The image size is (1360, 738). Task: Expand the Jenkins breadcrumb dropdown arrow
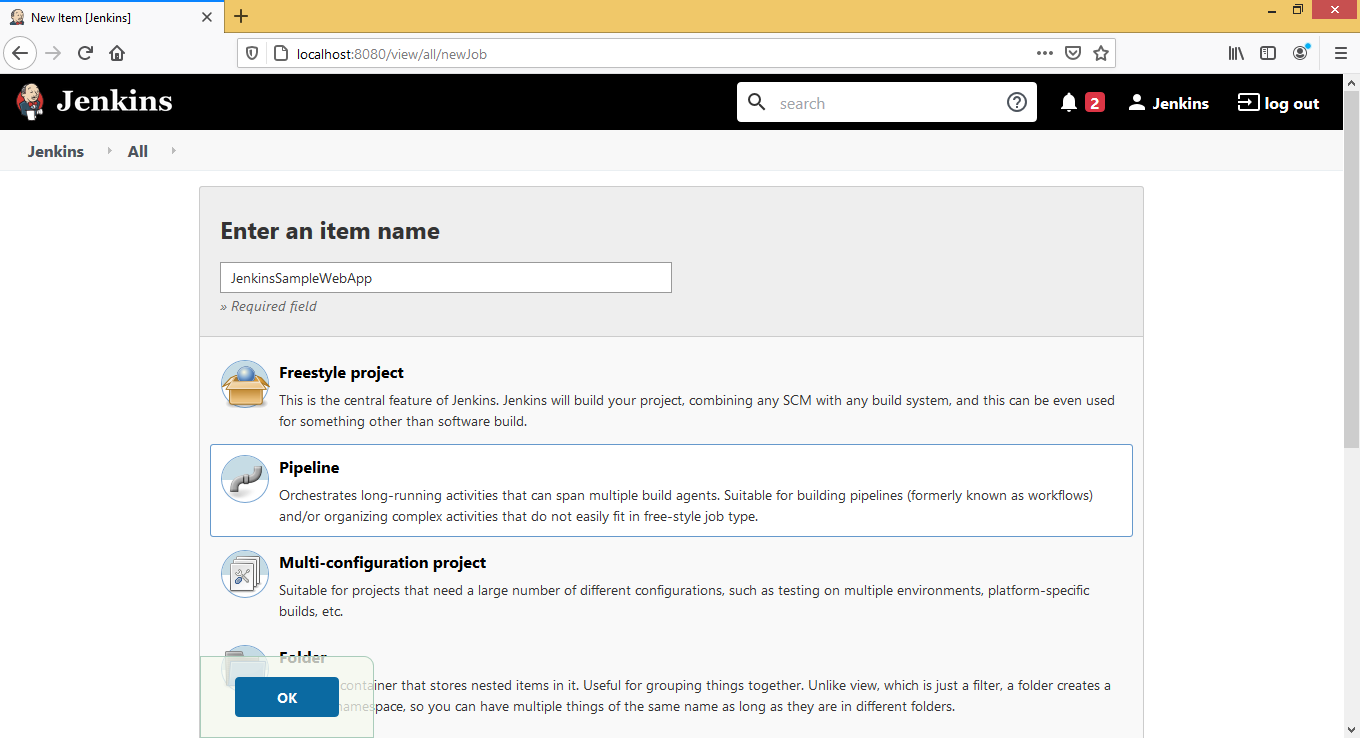click(109, 151)
